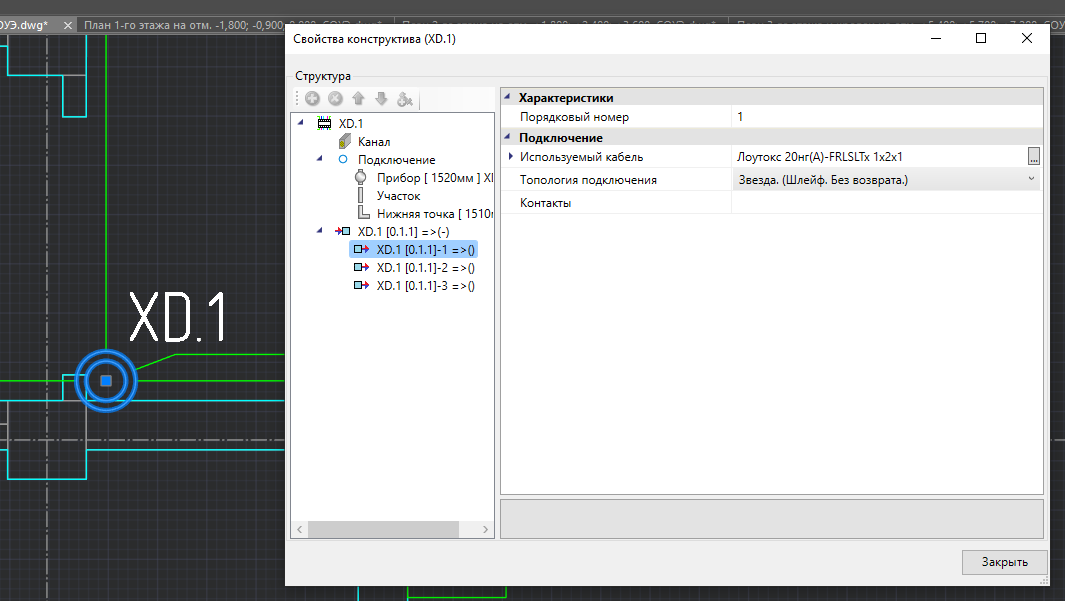1065x601 pixels.
Task: Expand the Используемый кабель property
Action: [511, 157]
